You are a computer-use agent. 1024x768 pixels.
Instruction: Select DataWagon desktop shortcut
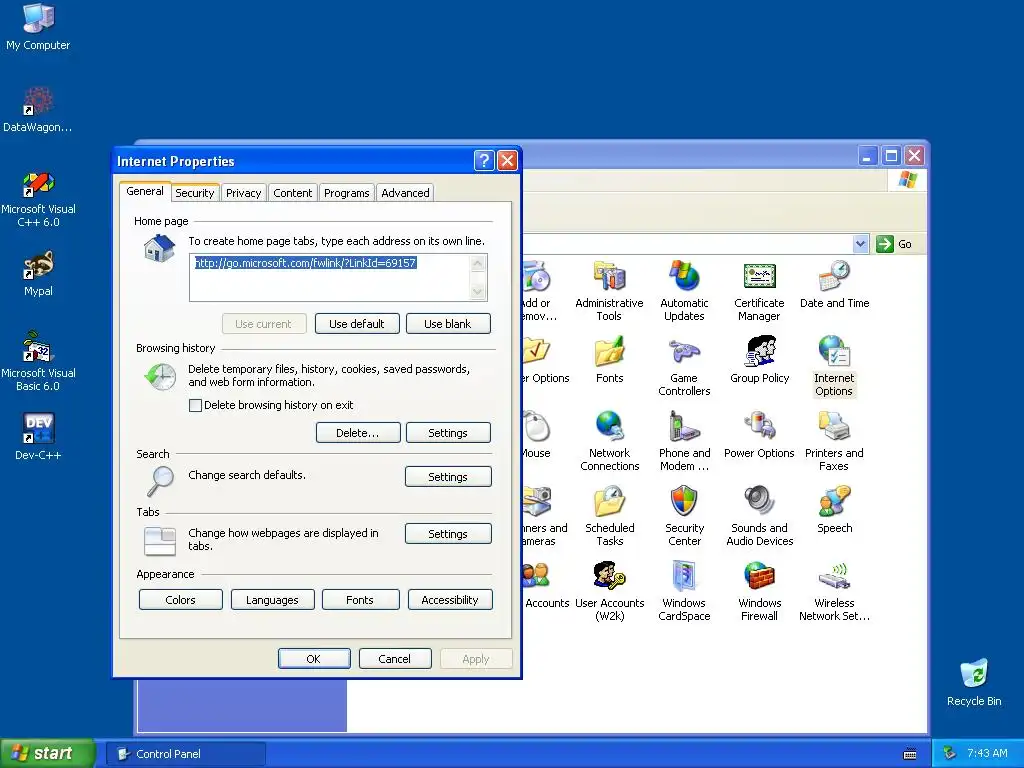point(38,109)
